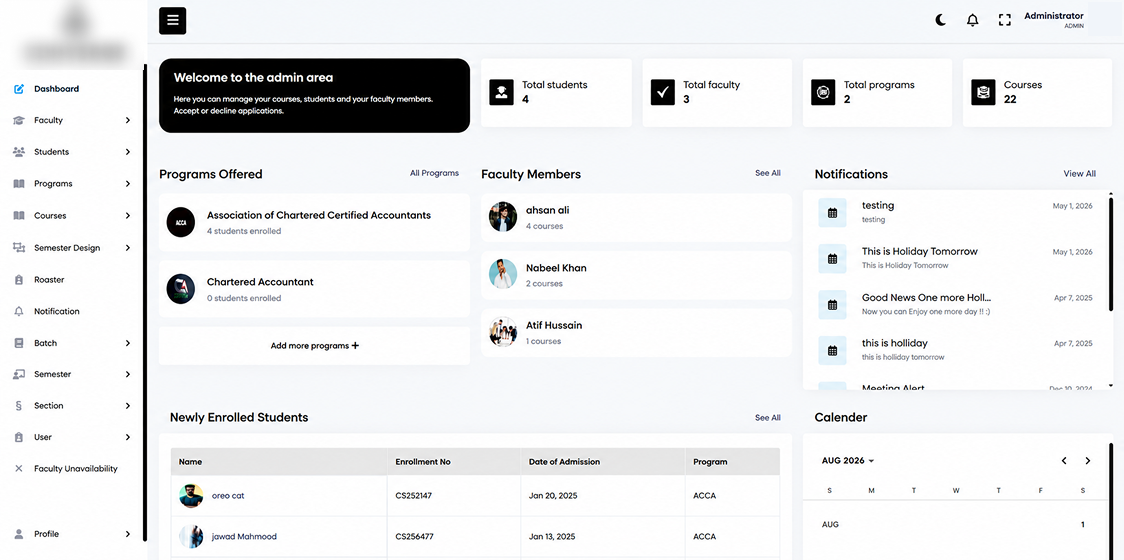Click the Total faculty checkmark icon

click(663, 92)
